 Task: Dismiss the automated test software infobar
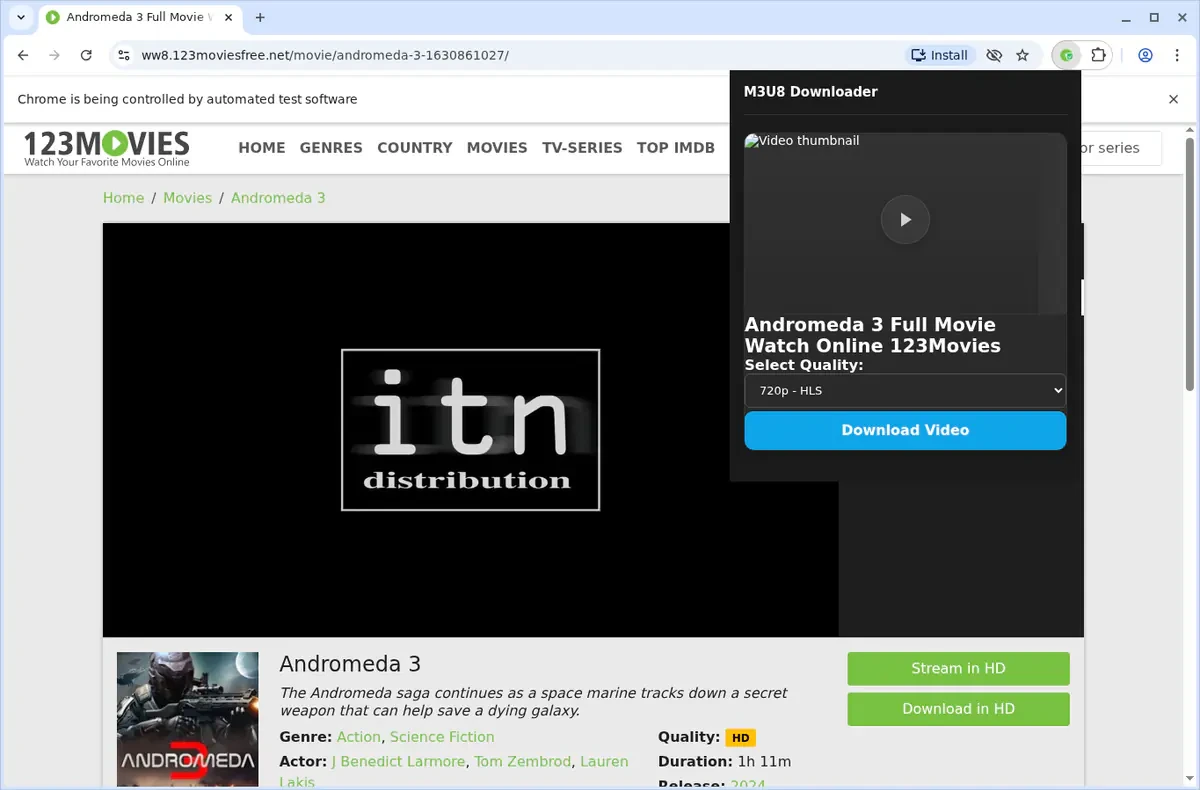pos(1174,99)
